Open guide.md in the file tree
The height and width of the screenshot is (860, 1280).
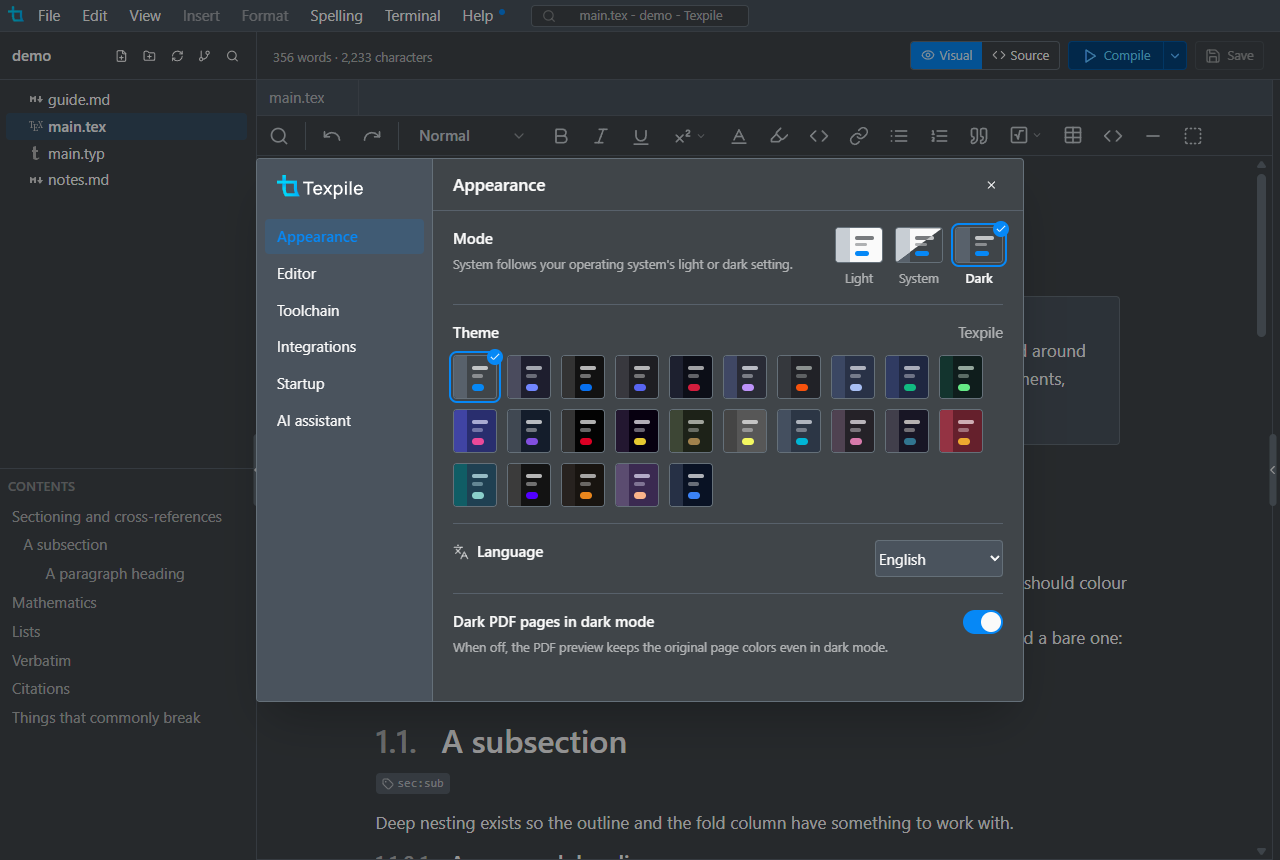click(x=126, y=100)
